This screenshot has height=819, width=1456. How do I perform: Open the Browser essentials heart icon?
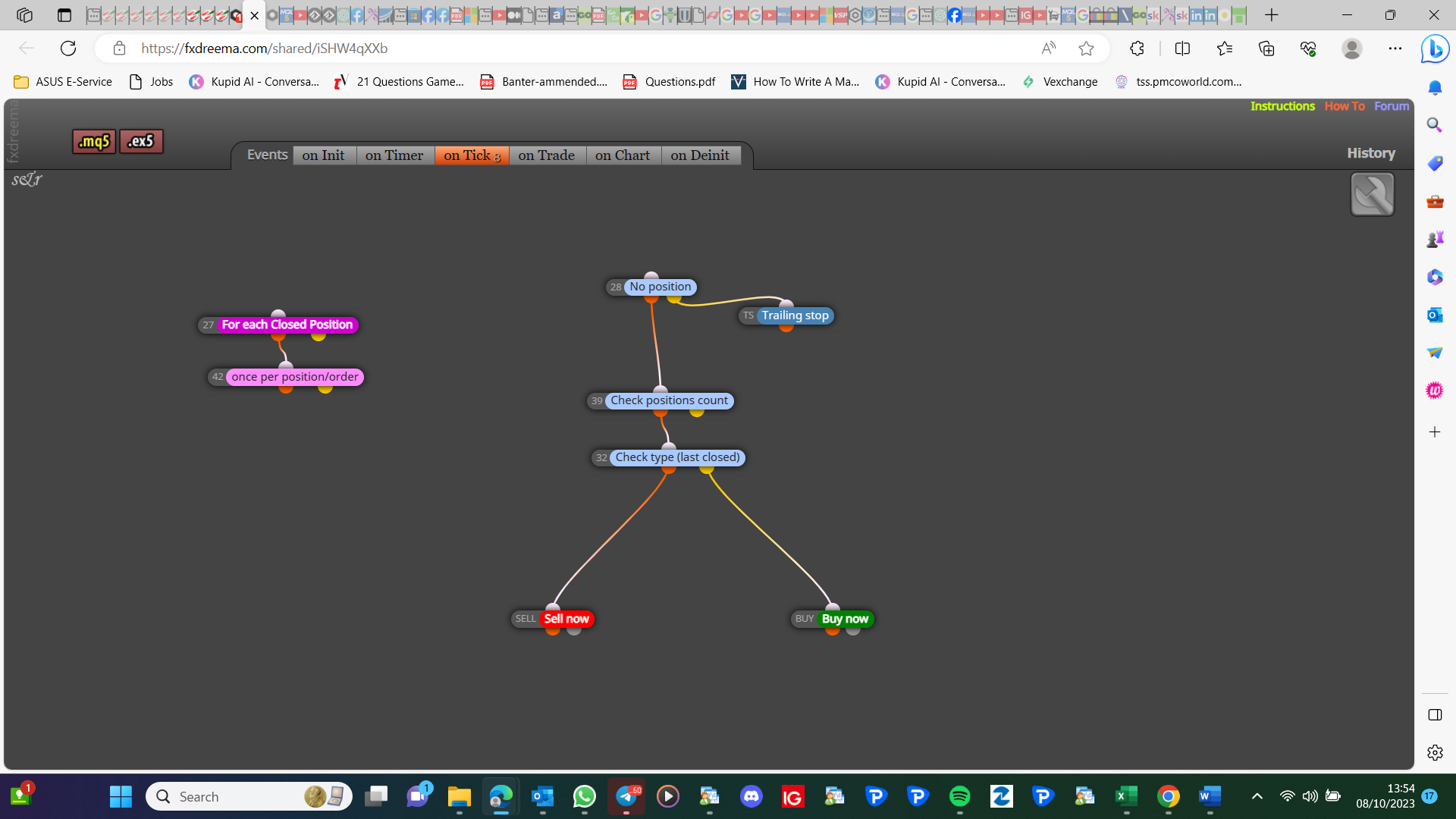[x=1308, y=49]
